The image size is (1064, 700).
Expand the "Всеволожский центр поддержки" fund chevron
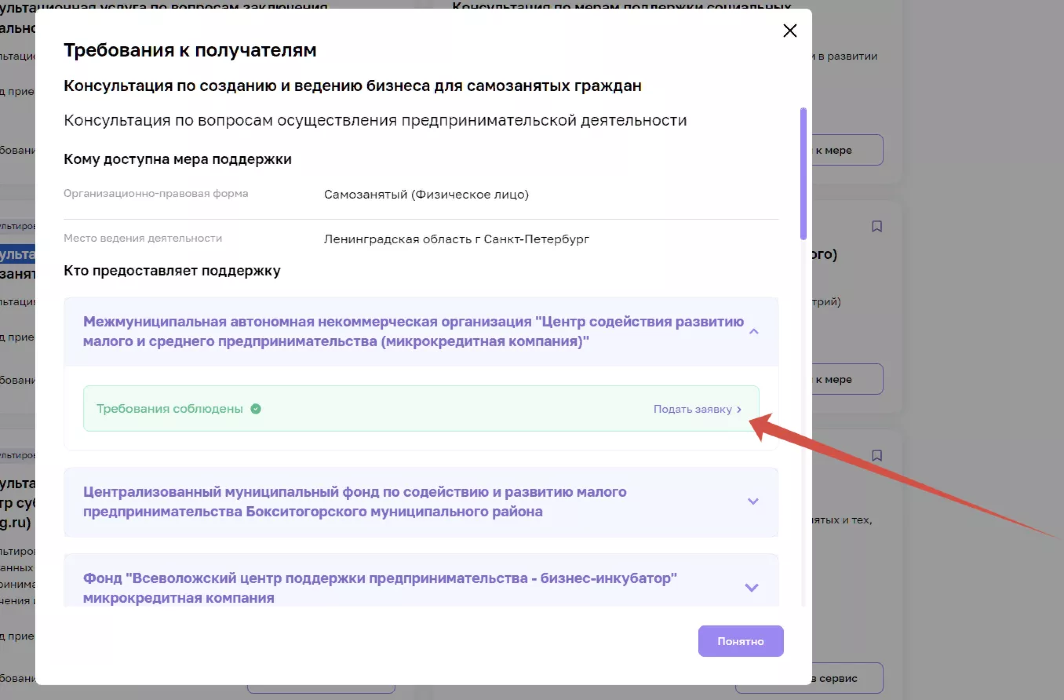(752, 588)
